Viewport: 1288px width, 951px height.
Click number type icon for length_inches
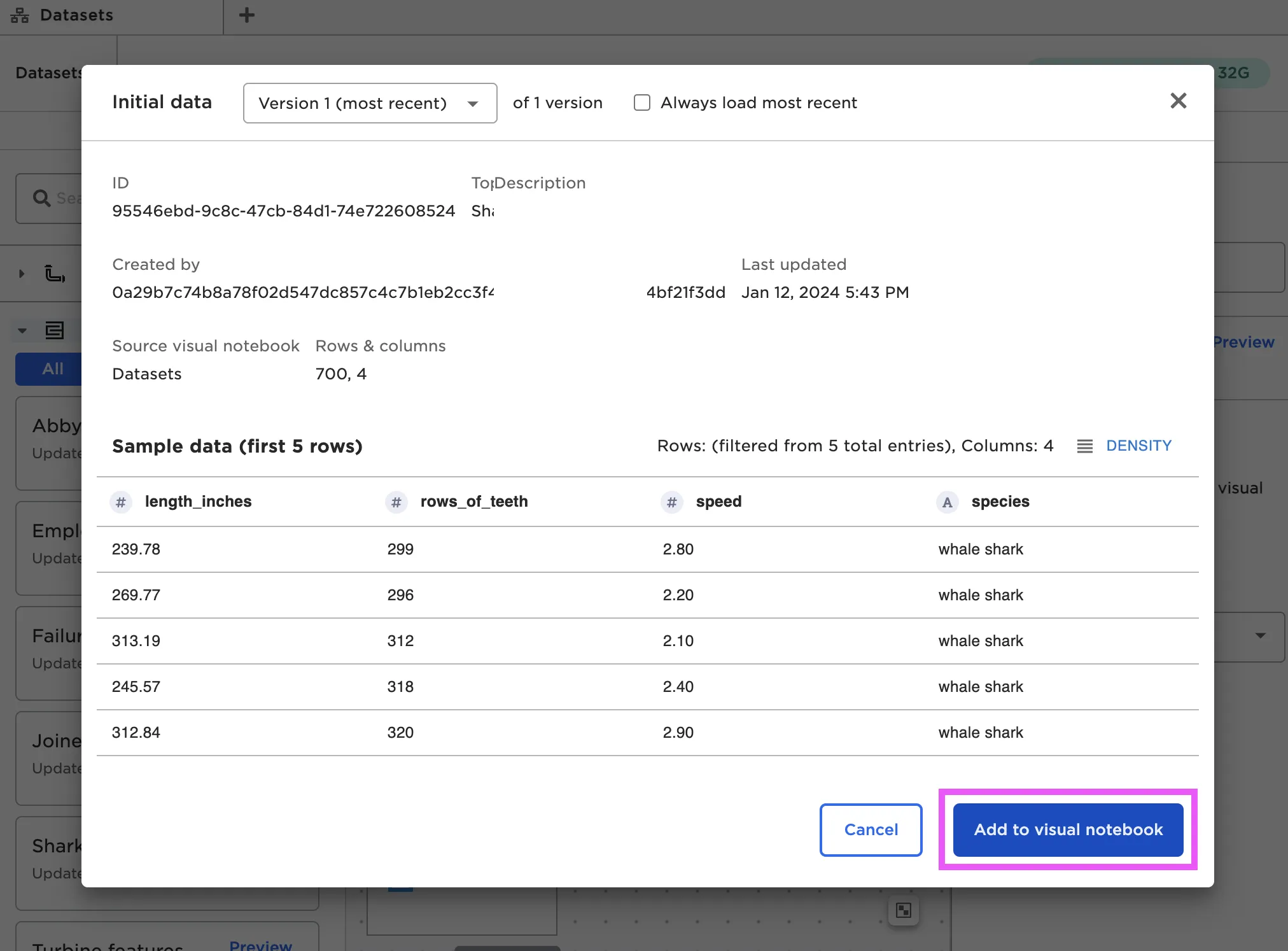pos(121,502)
